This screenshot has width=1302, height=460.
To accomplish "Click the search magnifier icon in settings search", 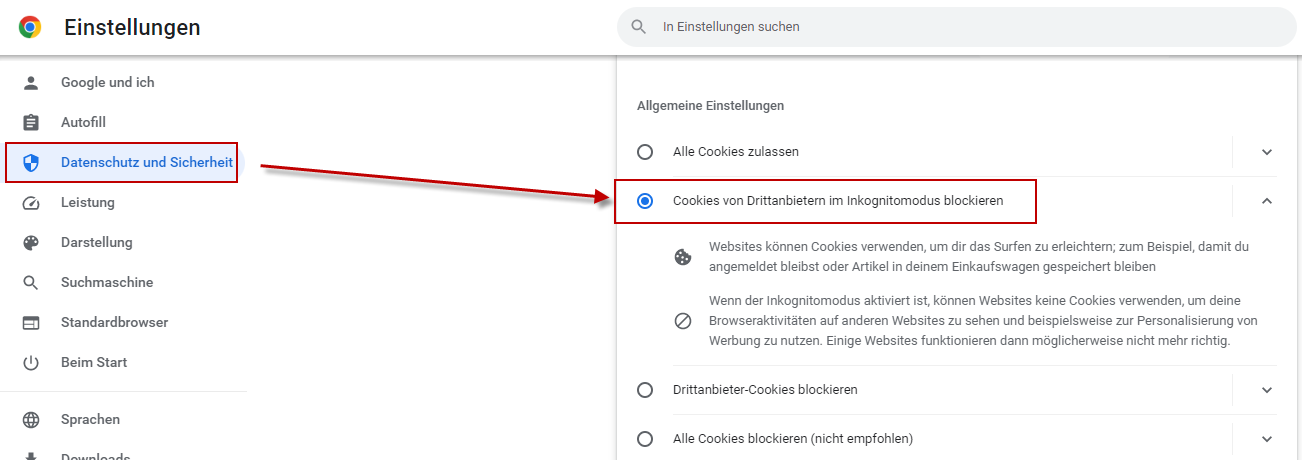I will point(639,27).
